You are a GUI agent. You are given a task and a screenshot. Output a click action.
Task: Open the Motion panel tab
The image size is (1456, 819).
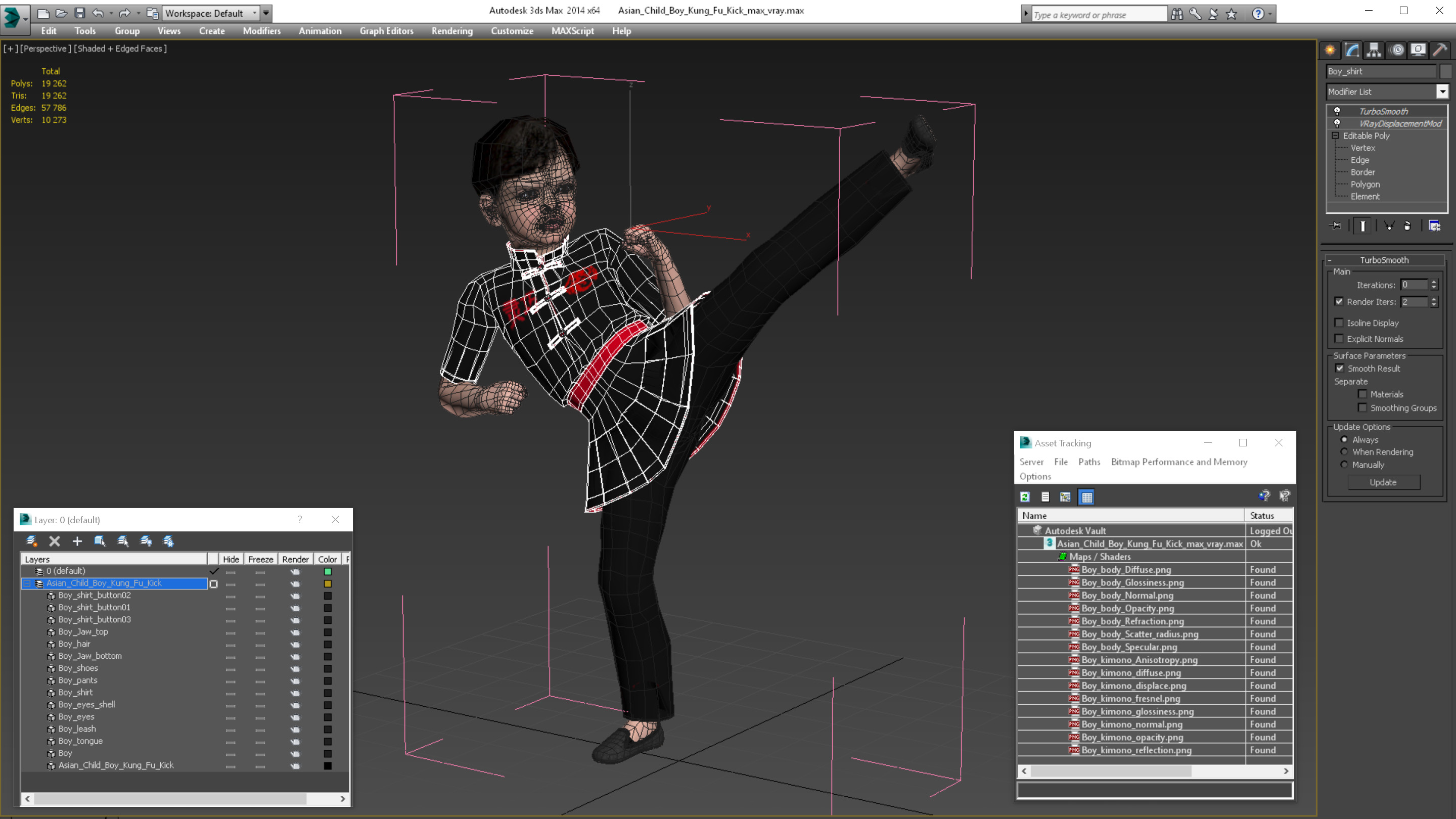pyautogui.click(x=1397, y=50)
